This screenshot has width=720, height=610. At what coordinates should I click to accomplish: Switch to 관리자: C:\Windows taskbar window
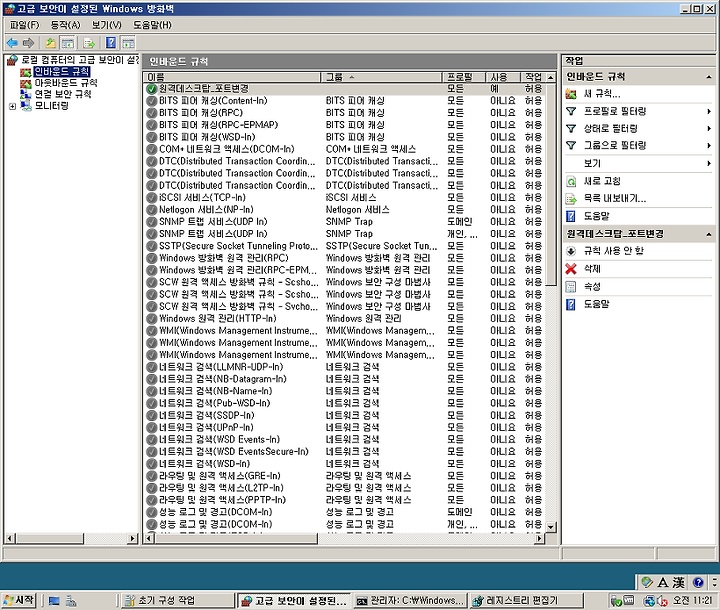click(x=410, y=600)
